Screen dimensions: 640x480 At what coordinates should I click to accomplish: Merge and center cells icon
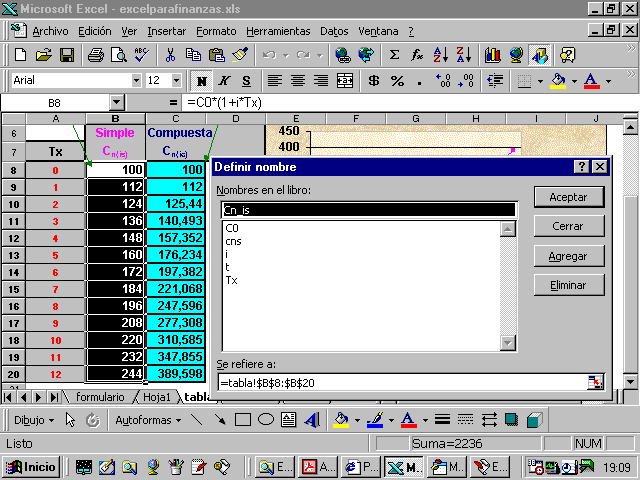[x=345, y=81]
